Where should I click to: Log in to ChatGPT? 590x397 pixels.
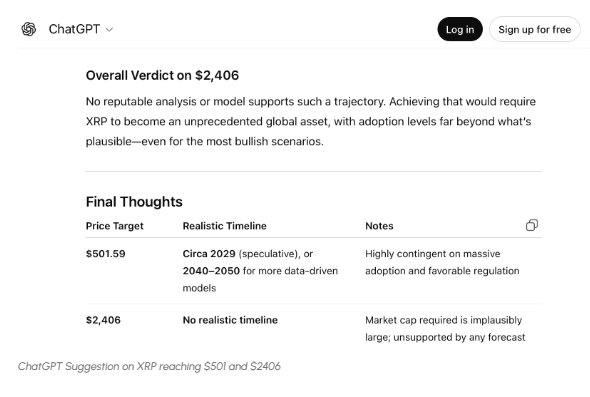[x=460, y=29]
